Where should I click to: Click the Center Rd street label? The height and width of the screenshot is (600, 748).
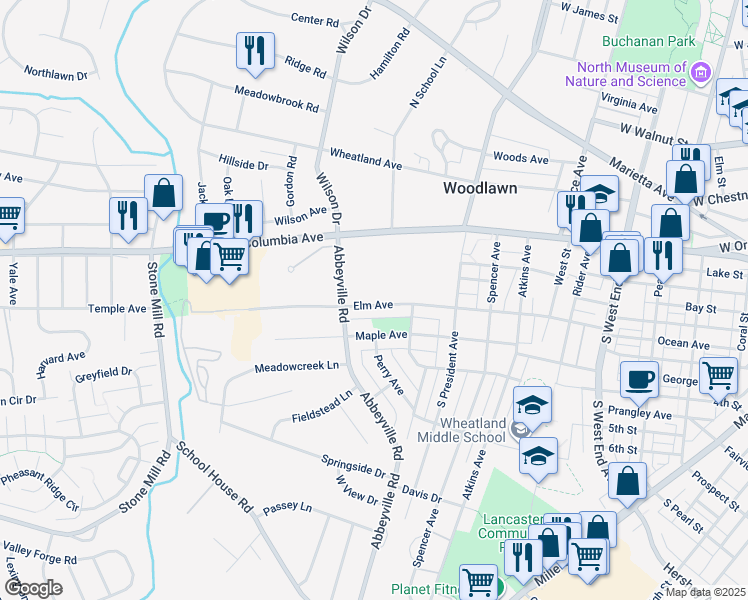click(315, 20)
